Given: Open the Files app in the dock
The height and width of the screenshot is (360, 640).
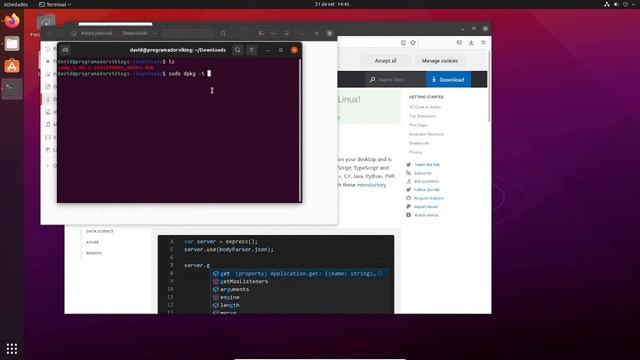Looking at the screenshot, I should tap(12, 44).
